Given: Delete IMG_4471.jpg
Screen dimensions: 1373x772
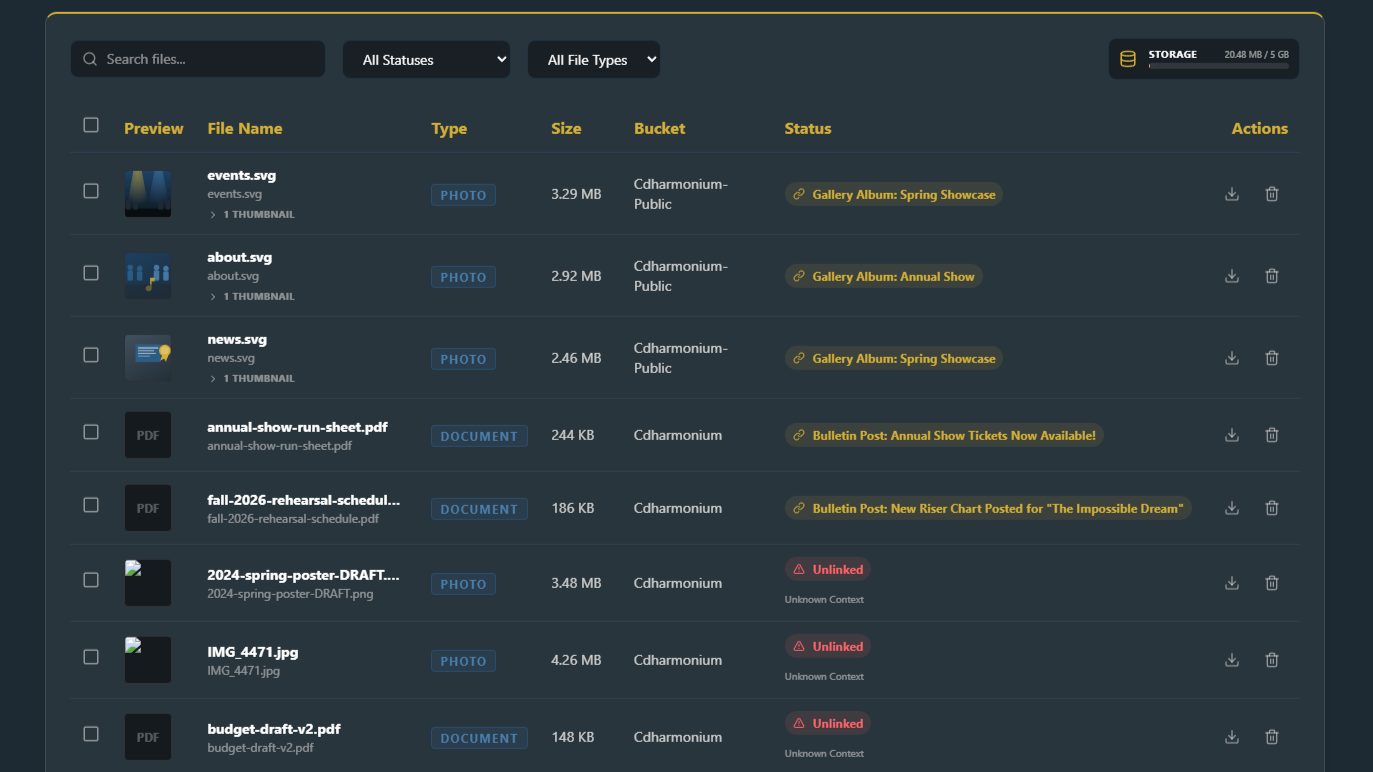Looking at the screenshot, I should (1272, 660).
